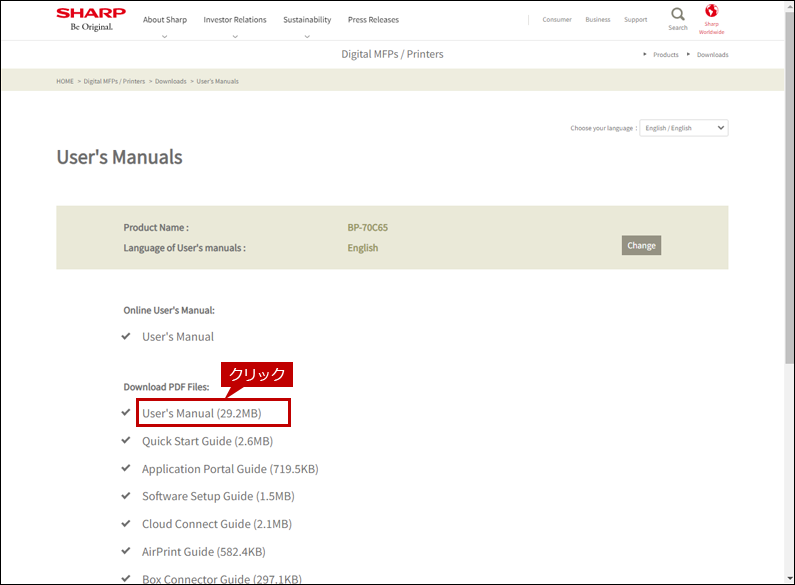The height and width of the screenshot is (585, 795).
Task: Expand the Investor Relations chevron
Action: click(235, 36)
